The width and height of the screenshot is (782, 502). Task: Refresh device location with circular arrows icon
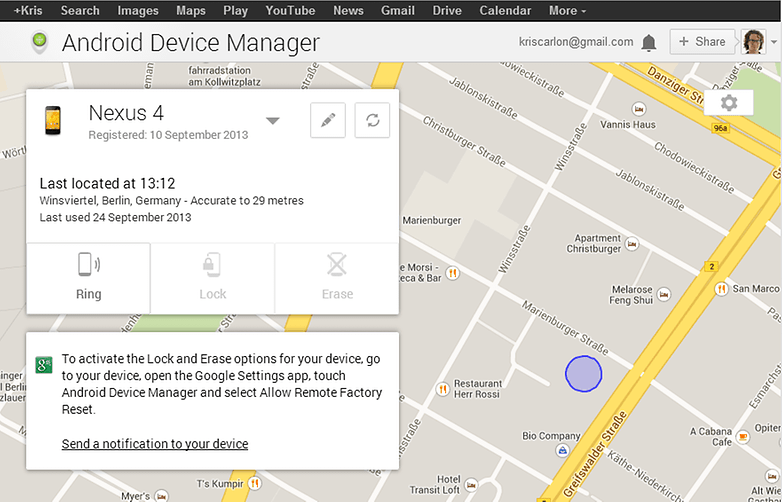pyautogui.click(x=372, y=120)
